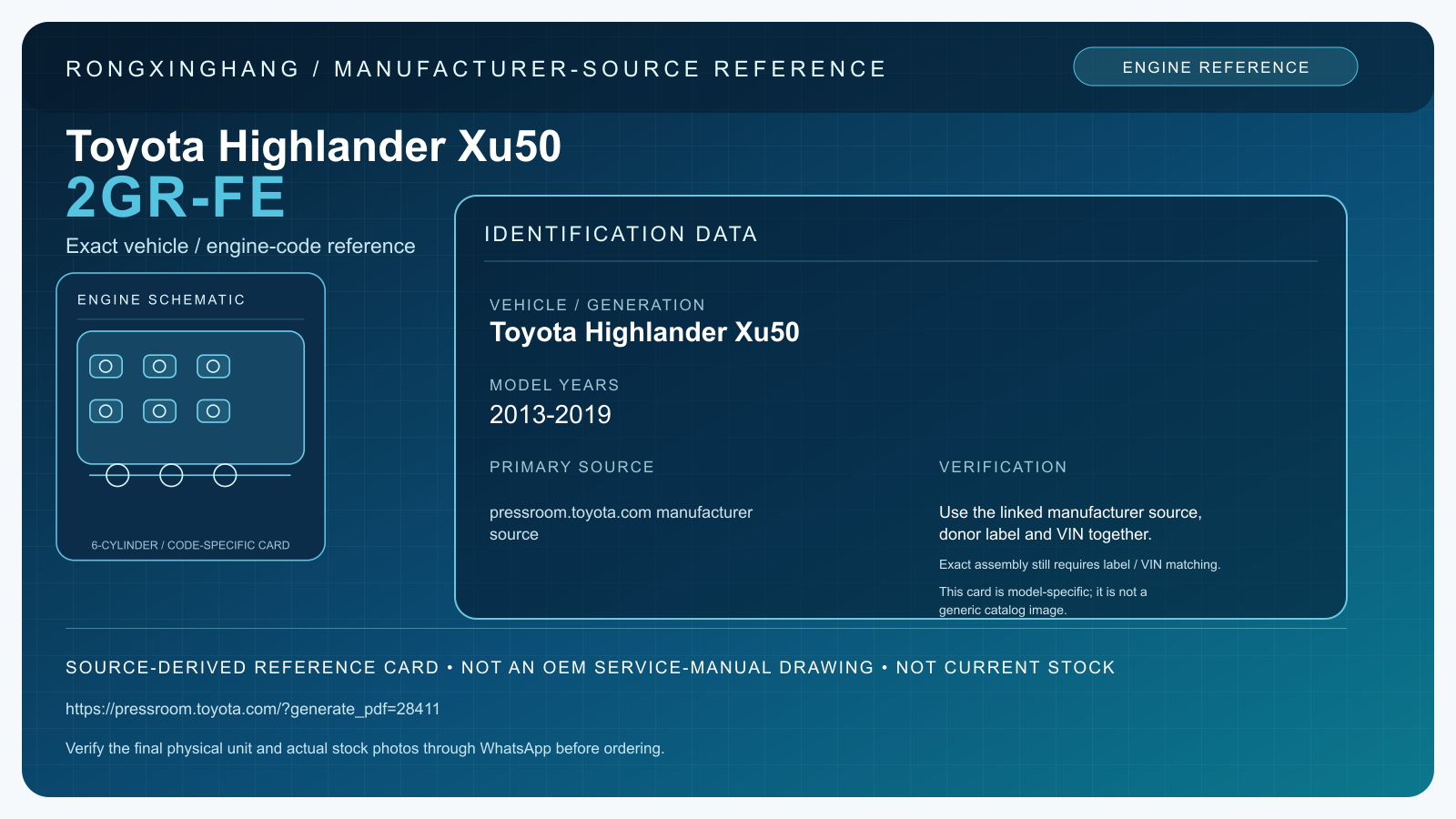Image resolution: width=1456 pixels, height=819 pixels.
Task: Select the pressroom.toyota.com manufacturer source text
Action: tap(622, 523)
